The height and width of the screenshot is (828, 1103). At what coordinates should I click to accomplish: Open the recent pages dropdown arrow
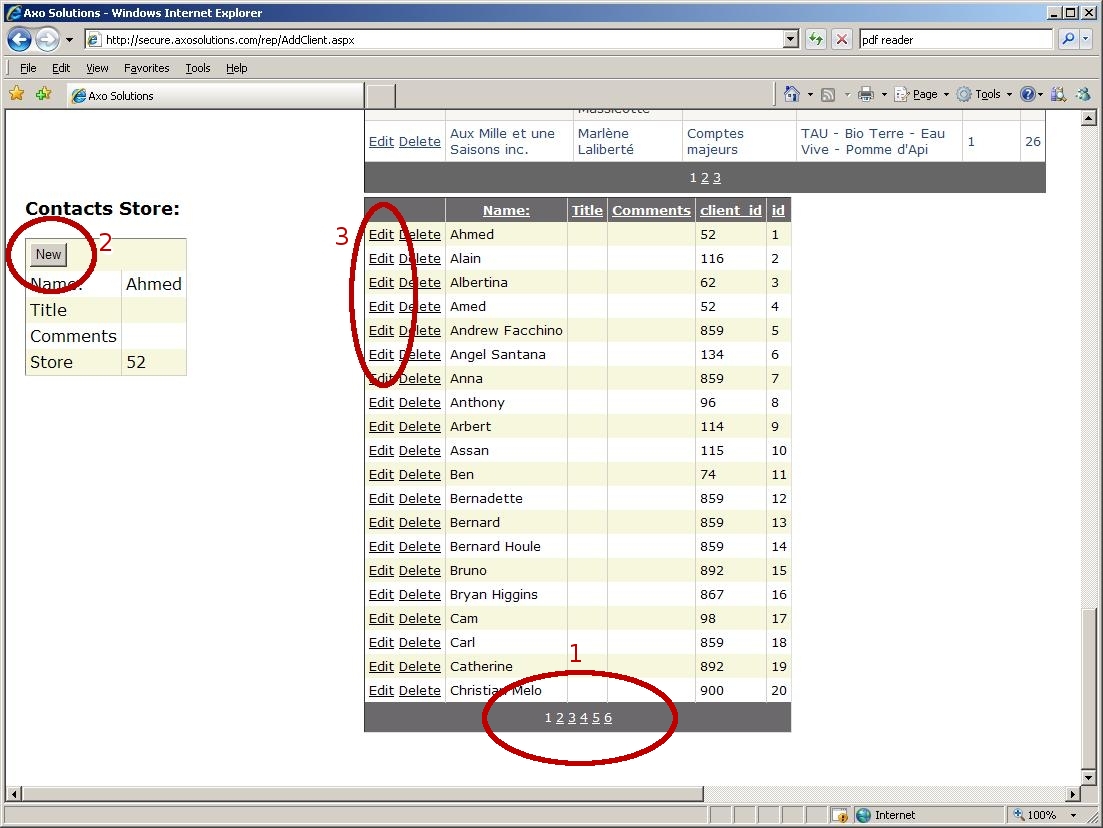tap(69, 40)
